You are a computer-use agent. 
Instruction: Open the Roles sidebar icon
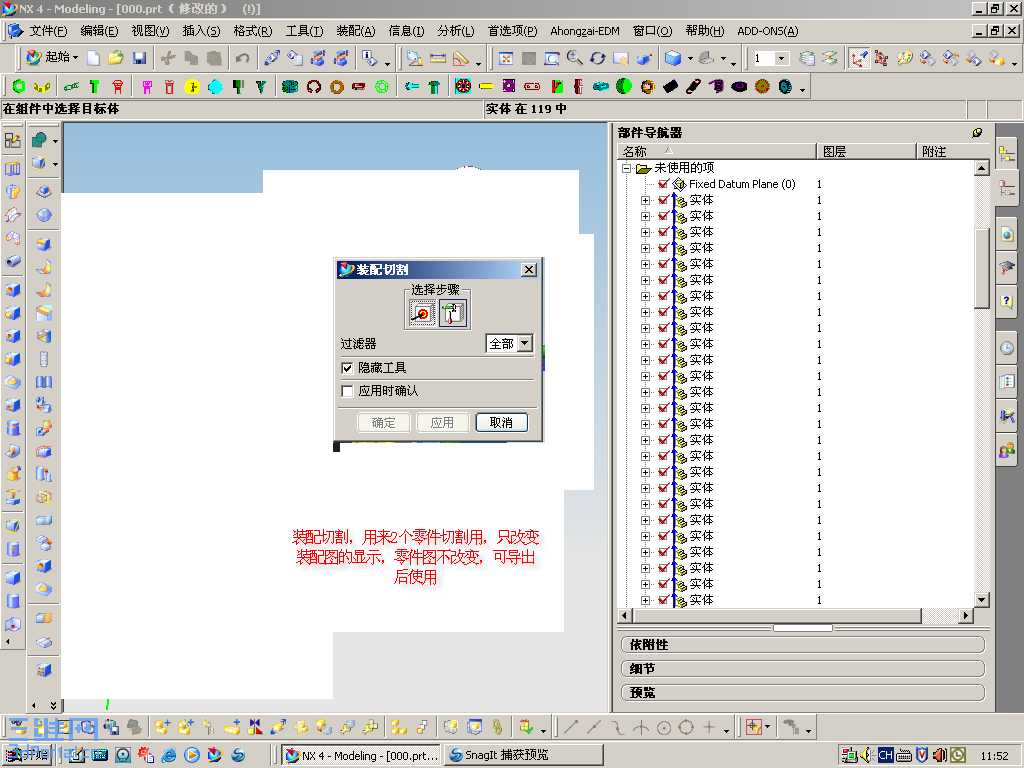(1007, 449)
